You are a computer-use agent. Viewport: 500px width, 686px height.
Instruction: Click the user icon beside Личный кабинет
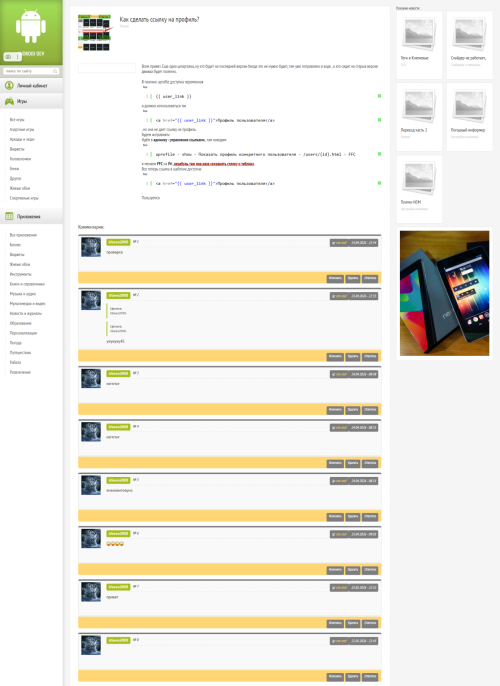(x=9, y=85)
